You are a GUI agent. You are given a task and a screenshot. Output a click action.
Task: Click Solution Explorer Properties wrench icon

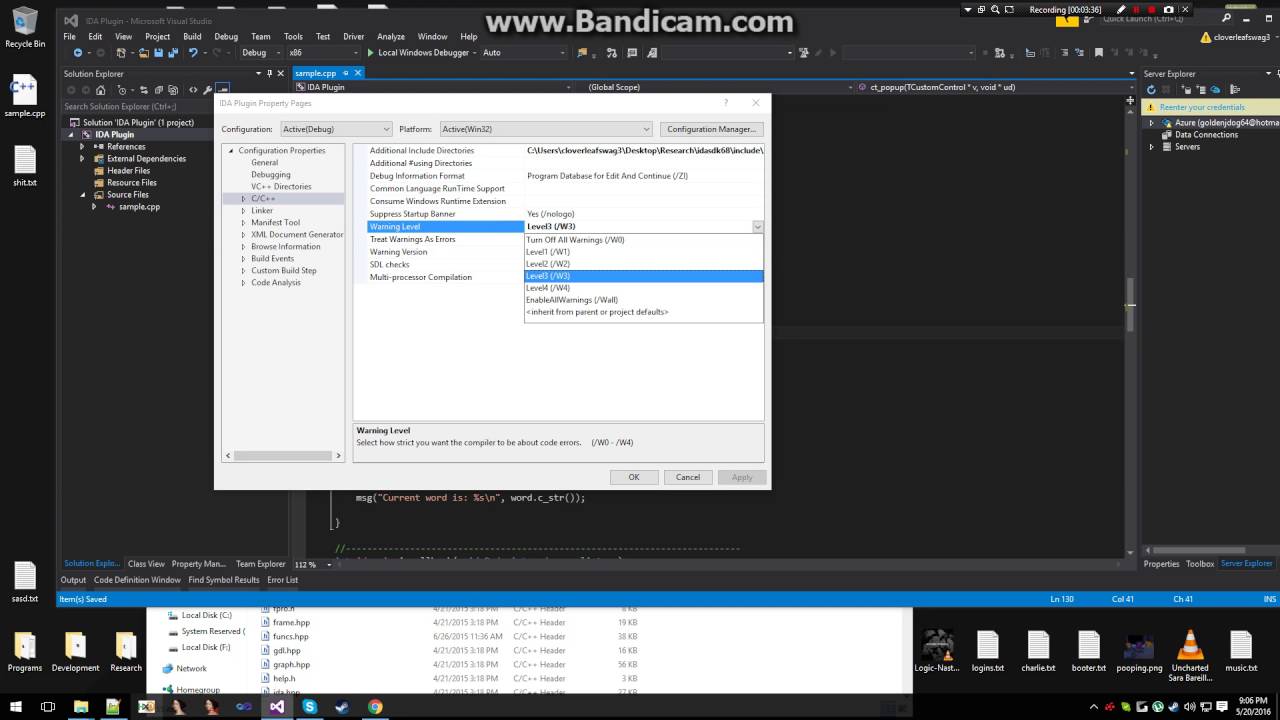pos(208,90)
